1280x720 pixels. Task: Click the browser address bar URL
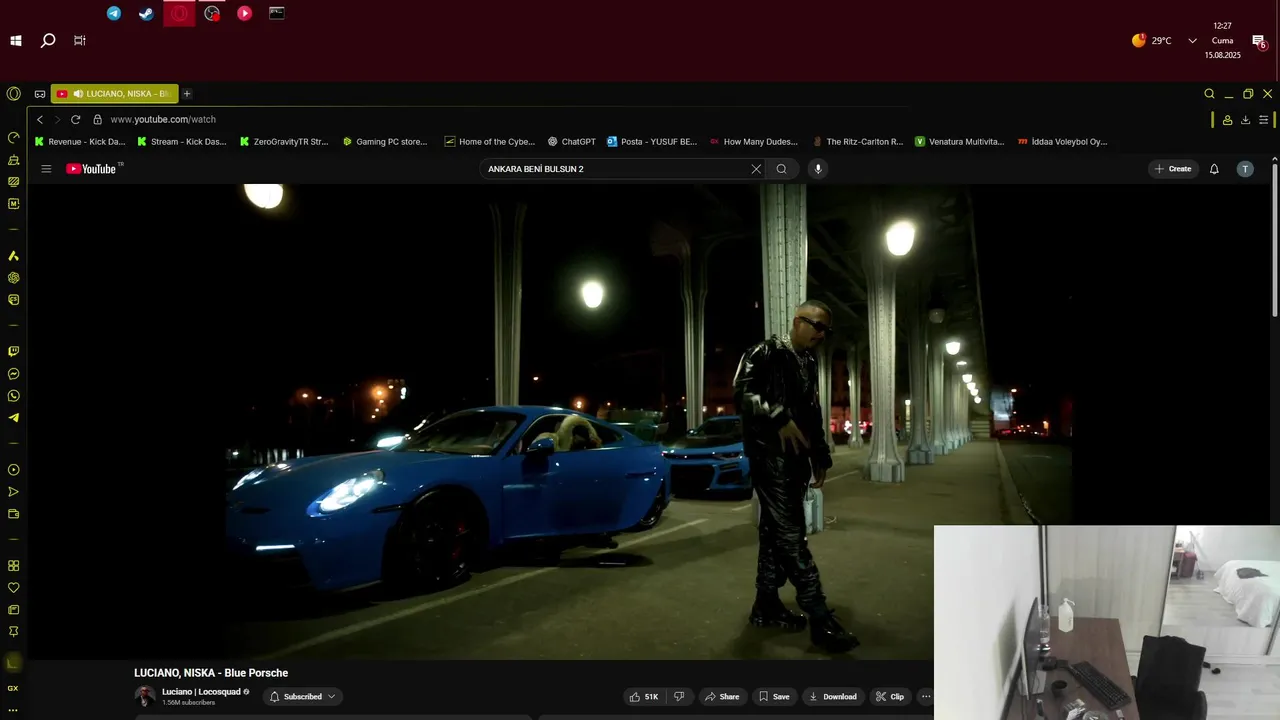[x=163, y=119]
